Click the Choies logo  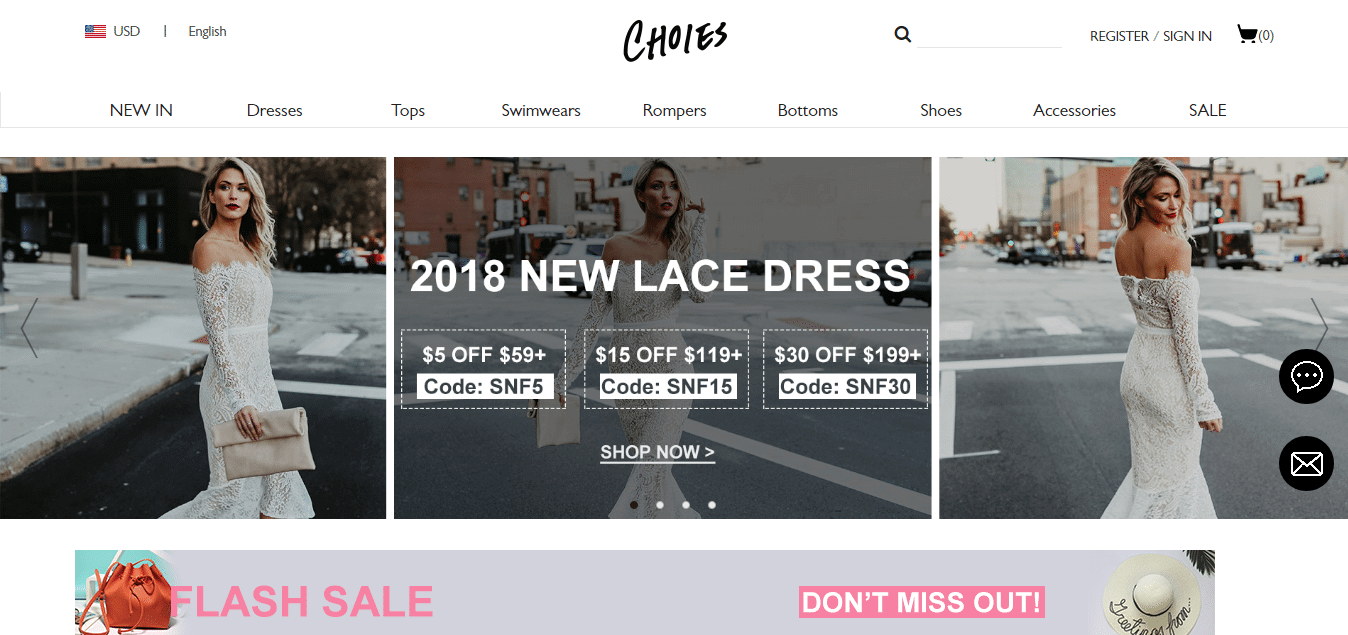(x=675, y=40)
